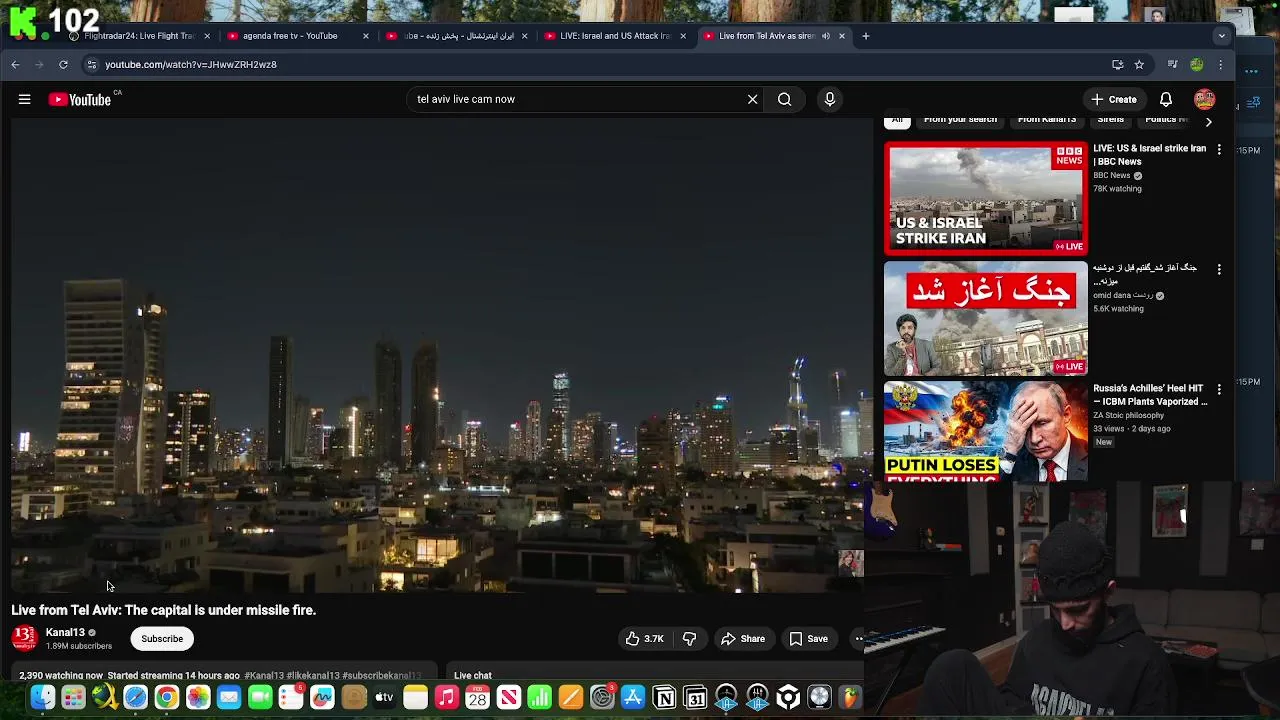Screen dimensions: 1280x720
Task: Go back with the browser arrow
Action: point(15,64)
